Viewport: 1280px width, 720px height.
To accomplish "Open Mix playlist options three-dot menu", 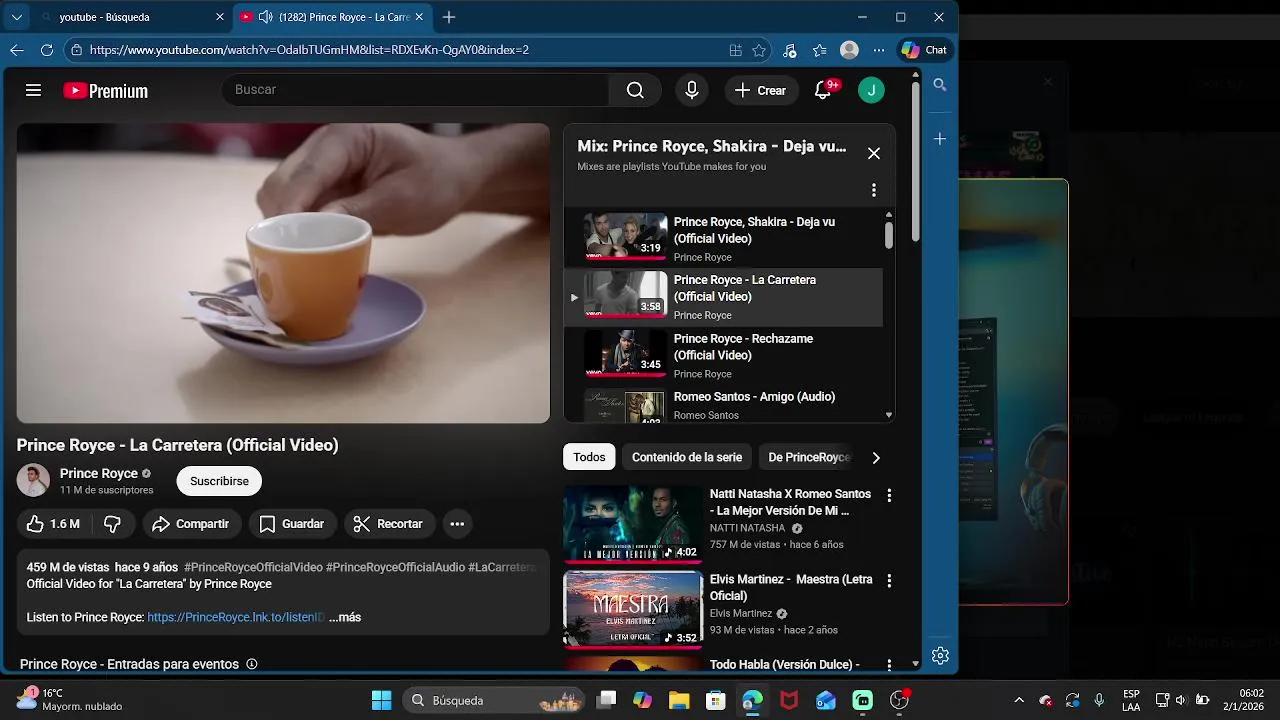I will 874,190.
